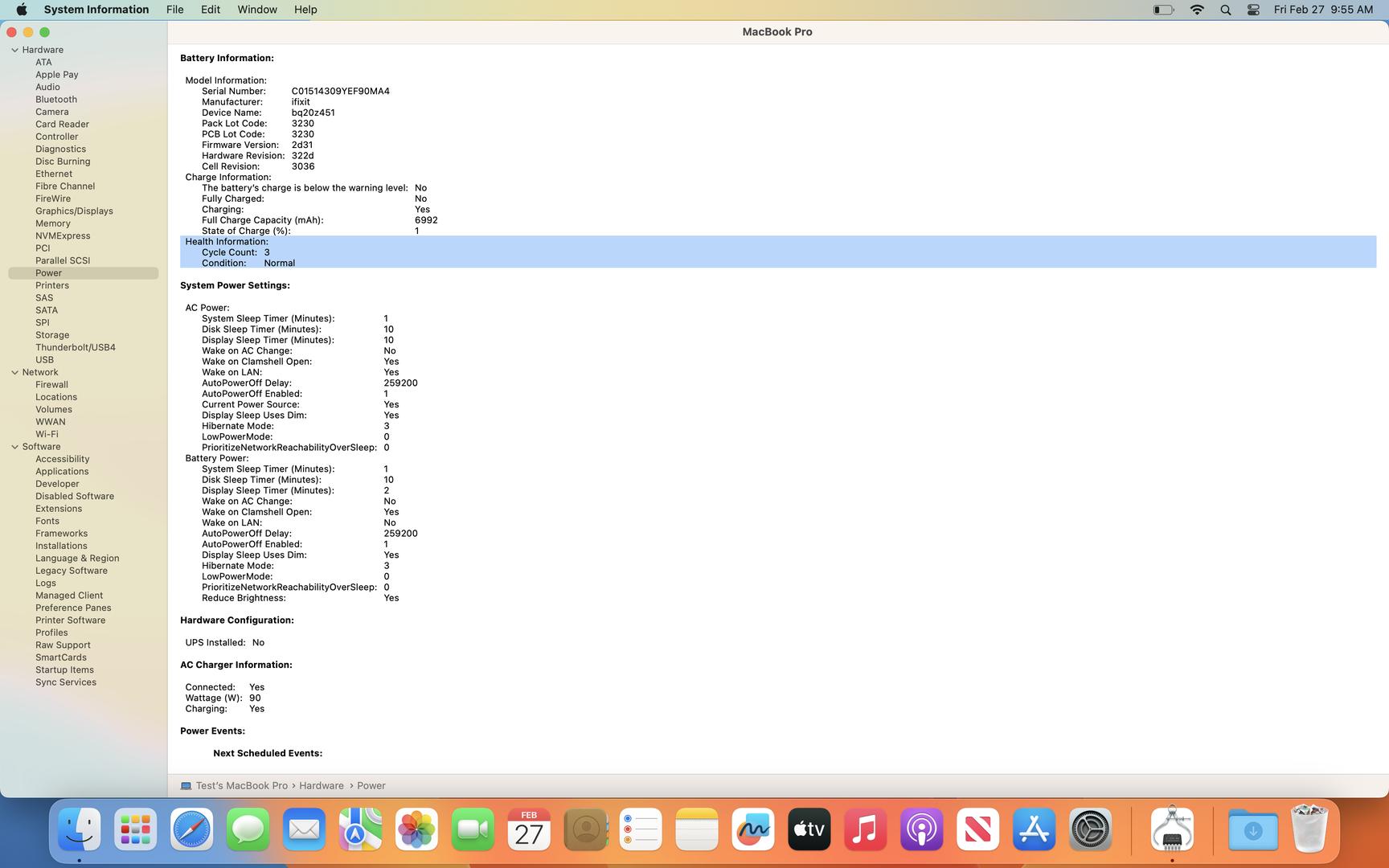Image resolution: width=1389 pixels, height=868 pixels.
Task: Open Safari from the dock
Action: (x=191, y=829)
